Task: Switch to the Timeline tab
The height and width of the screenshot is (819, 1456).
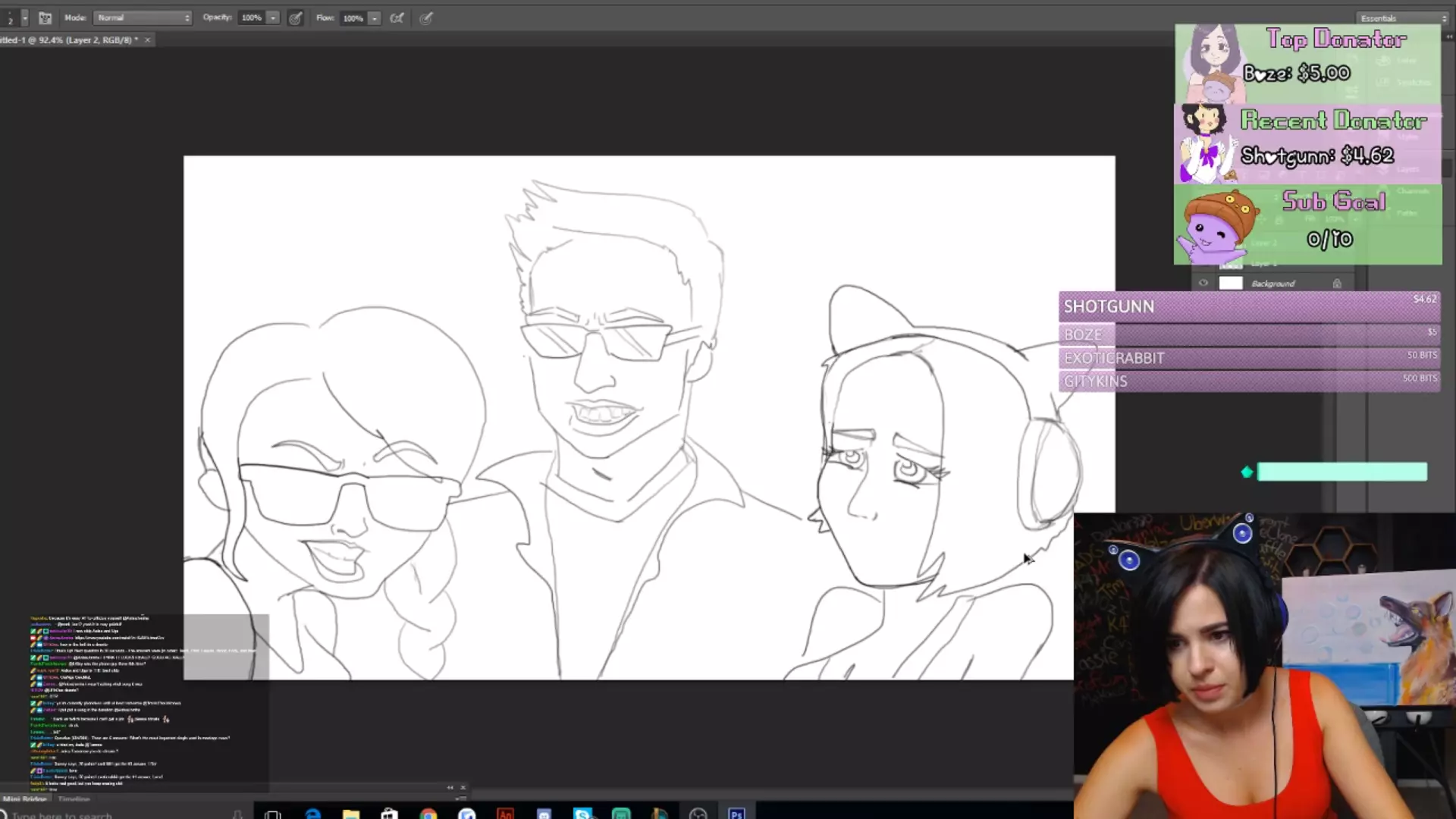Action: pos(74,799)
